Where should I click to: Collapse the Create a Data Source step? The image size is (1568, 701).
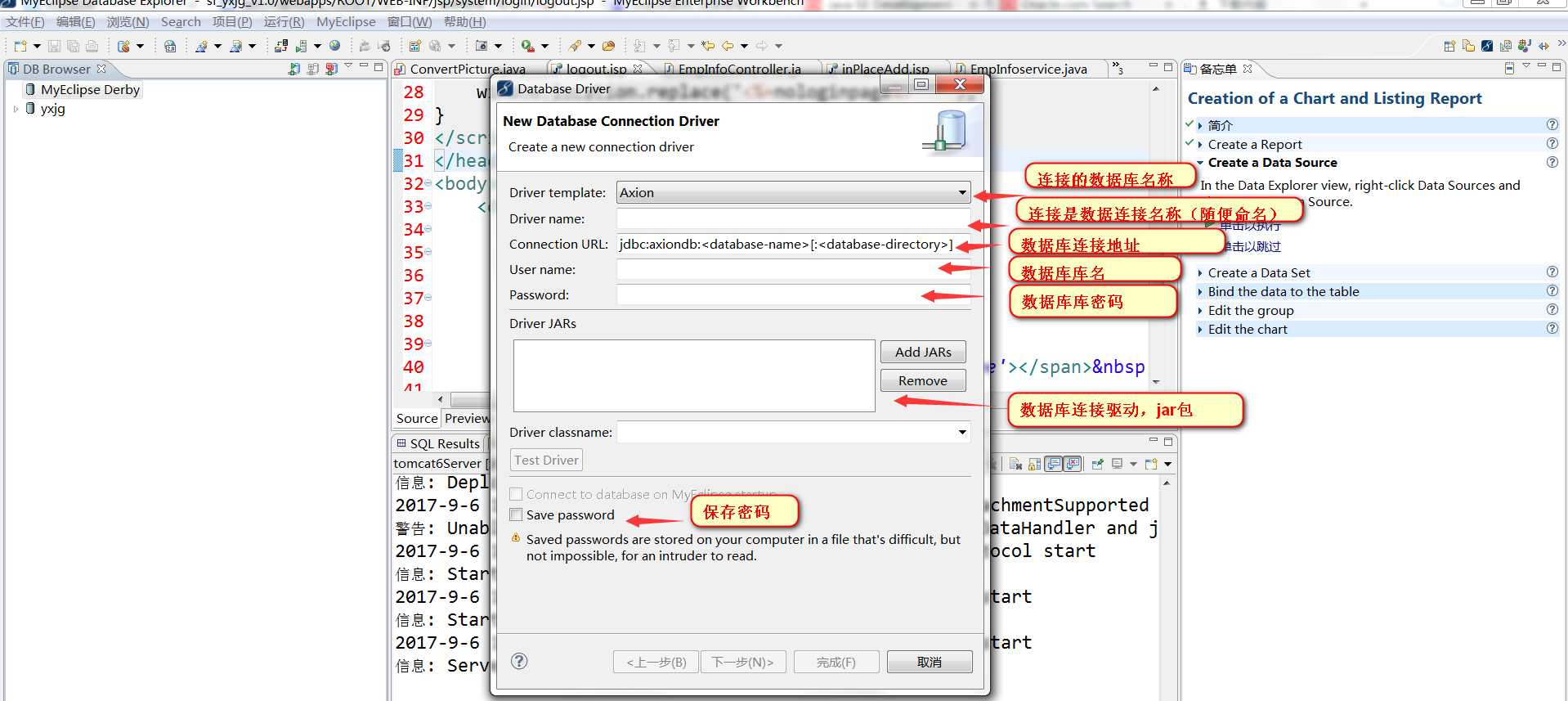click(1199, 163)
